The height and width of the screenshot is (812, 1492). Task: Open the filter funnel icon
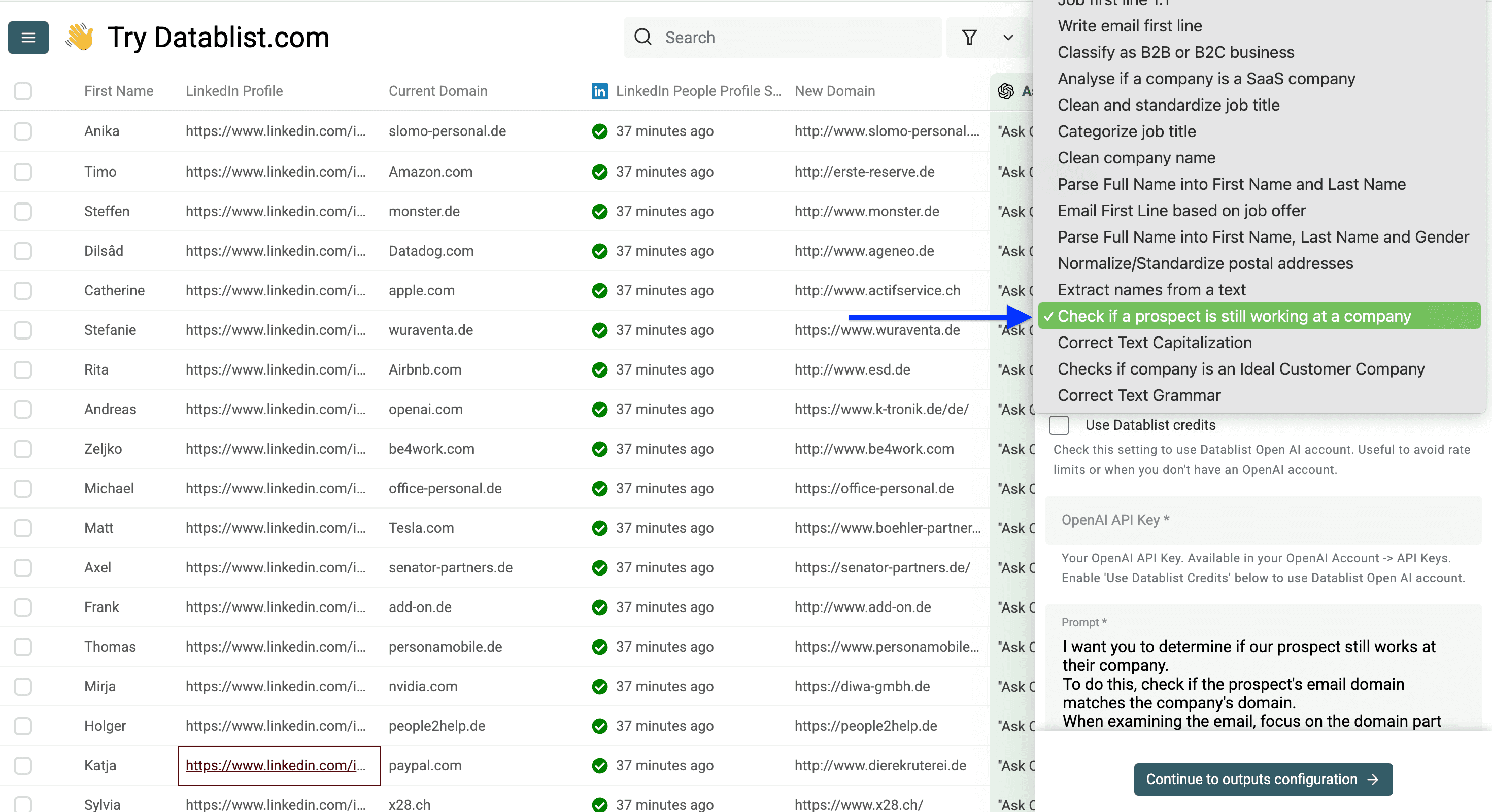click(x=970, y=38)
